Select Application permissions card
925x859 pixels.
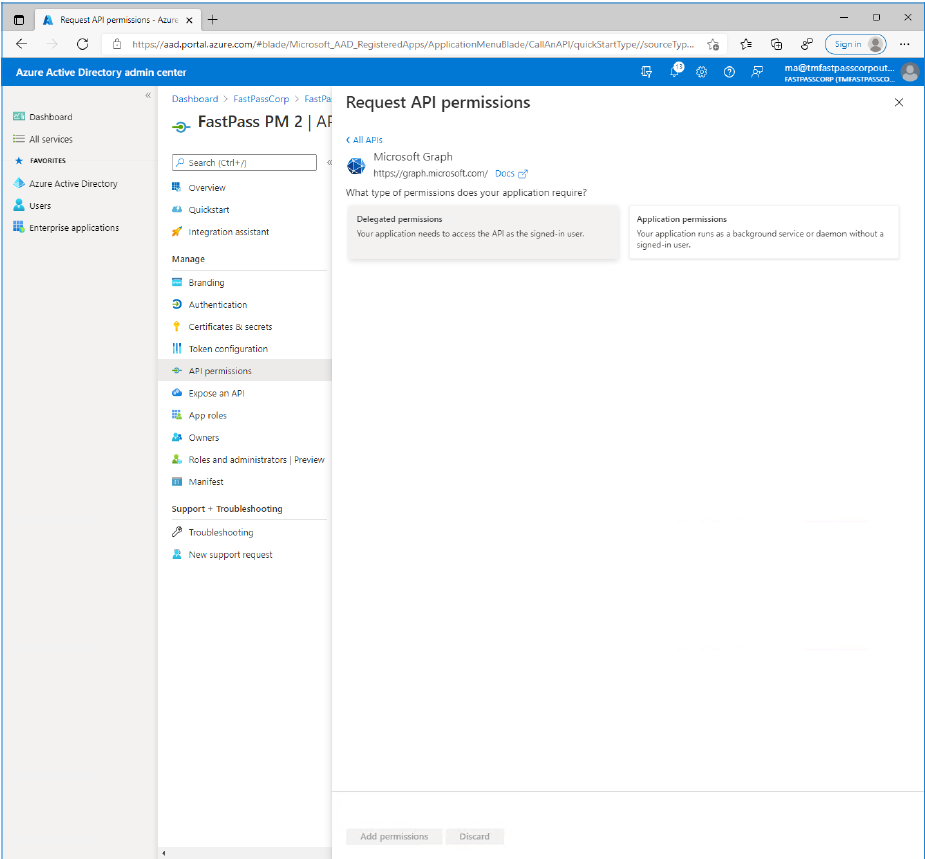pos(764,232)
